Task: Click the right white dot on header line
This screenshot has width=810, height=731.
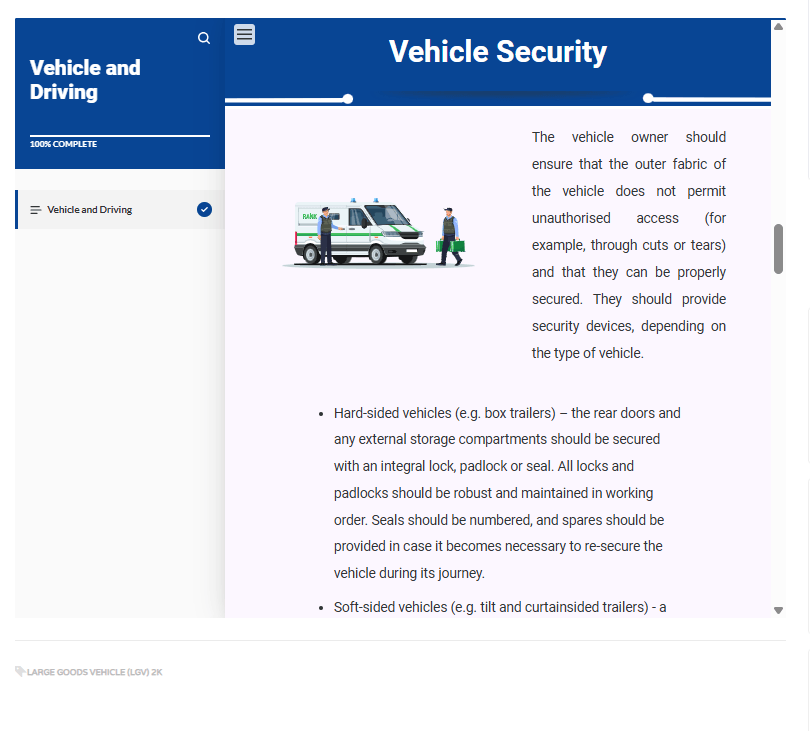Action: (648, 98)
